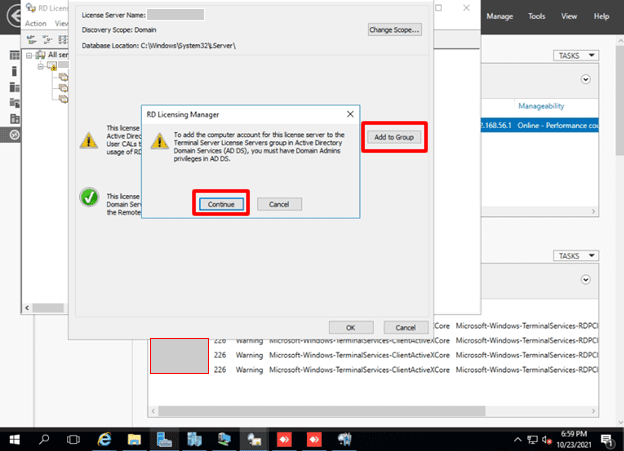Screen dimensions: 624x451
Task: Open the Help menu in Server Manager
Action: pos(601,16)
